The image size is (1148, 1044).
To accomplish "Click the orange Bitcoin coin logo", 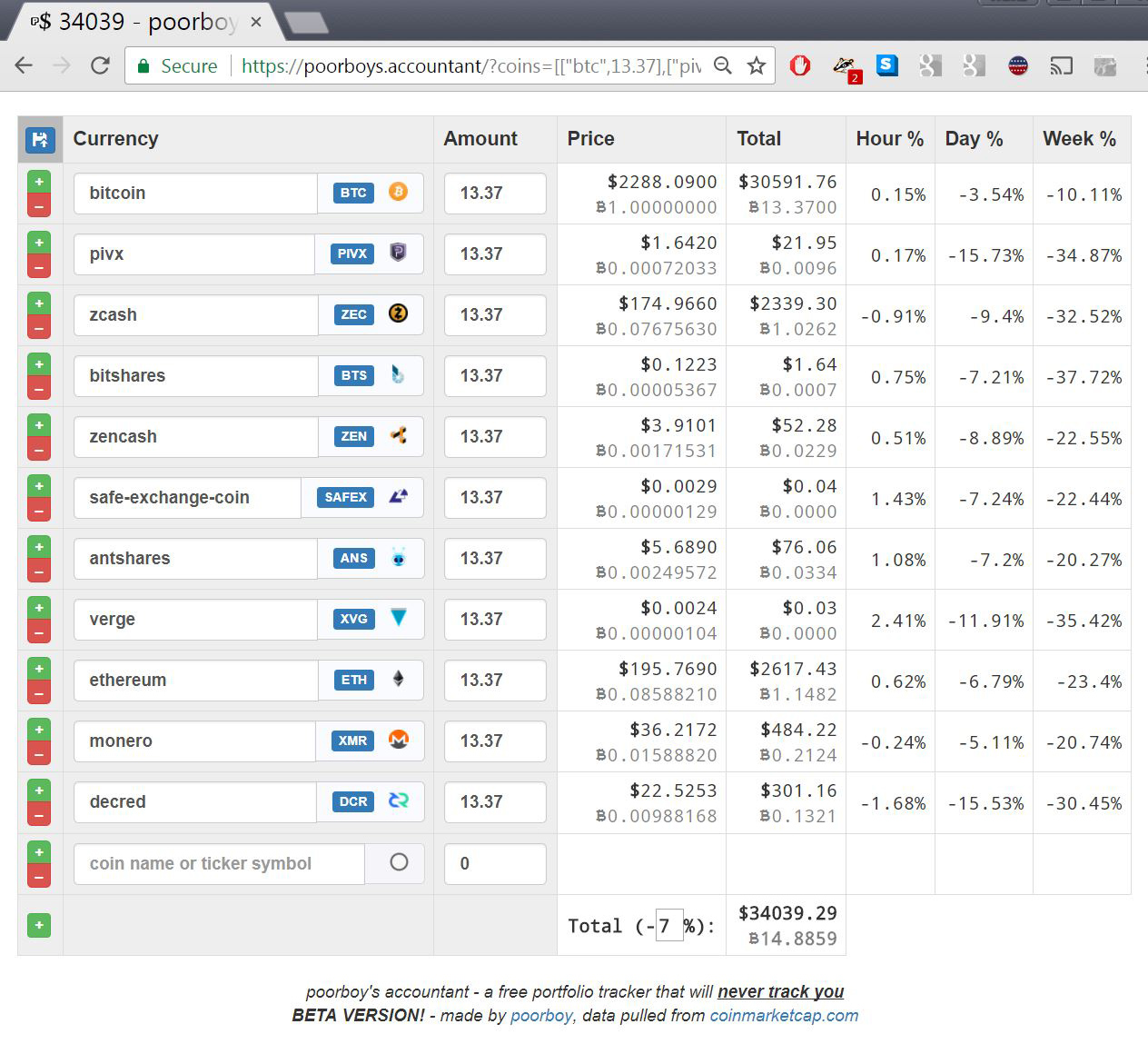I will (x=398, y=192).
